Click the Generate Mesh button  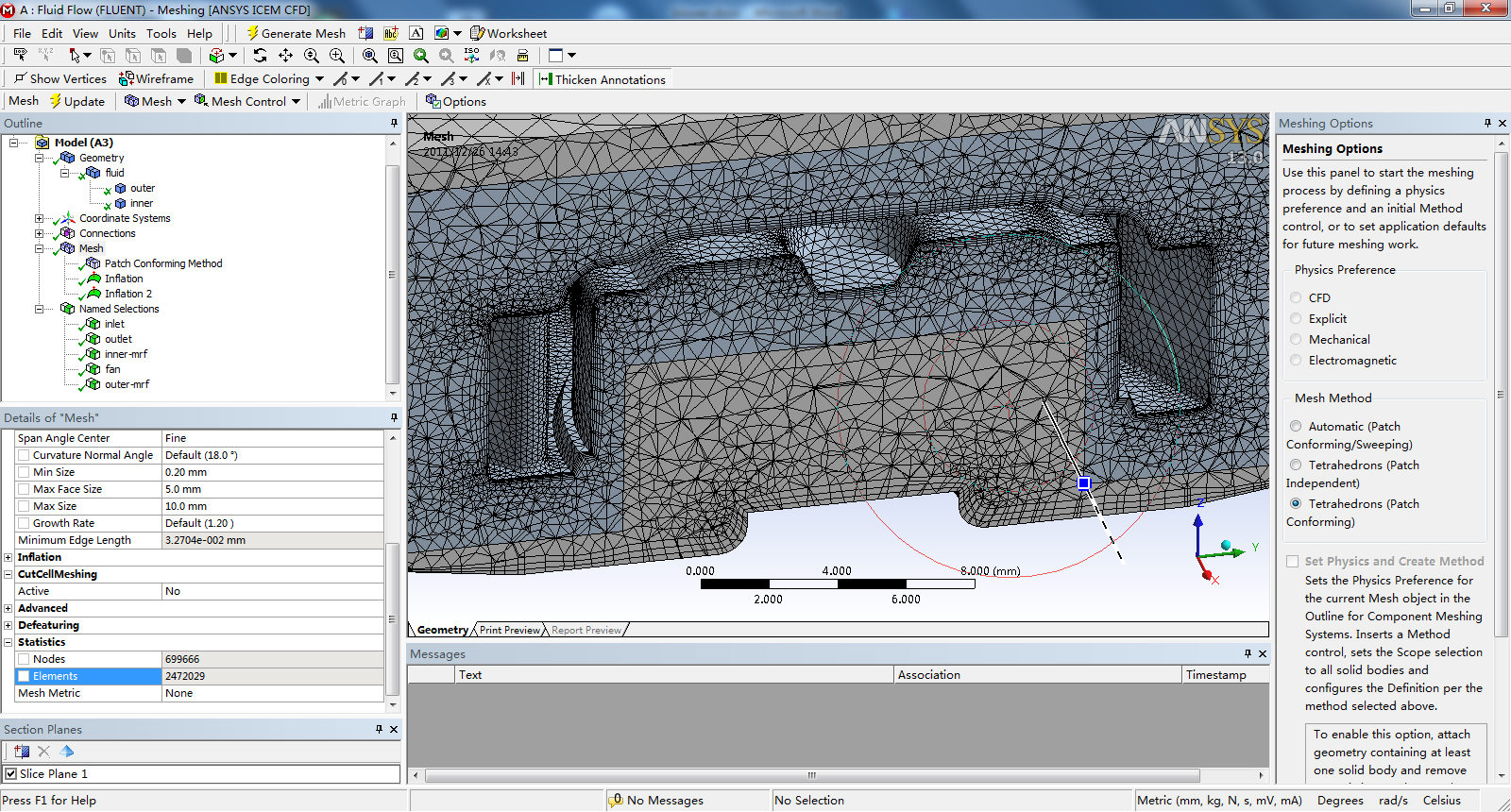tap(296, 33)
